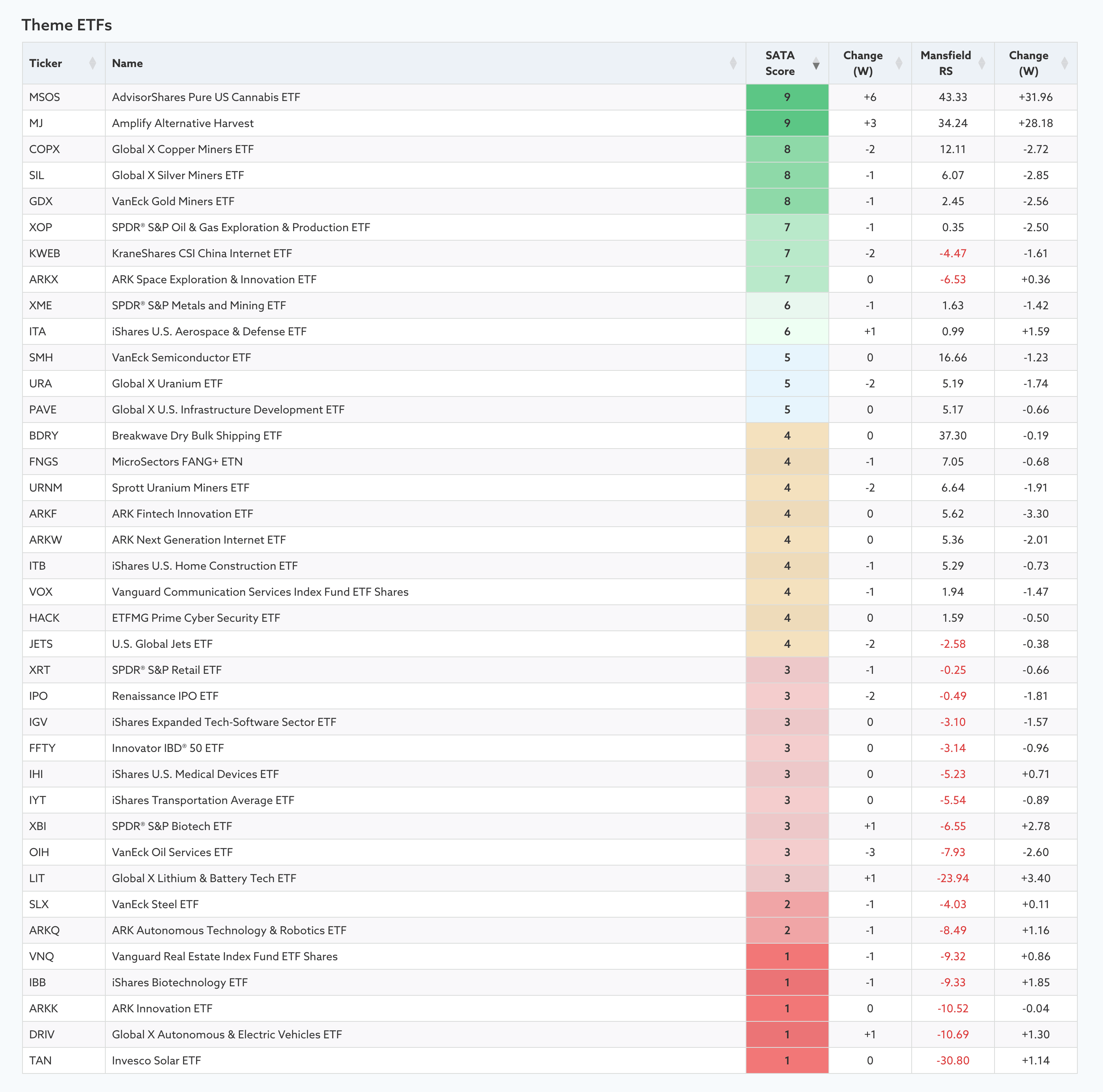Sort by Mansfield RS column arrows
1103x1092 pixels.
[981, 64]
